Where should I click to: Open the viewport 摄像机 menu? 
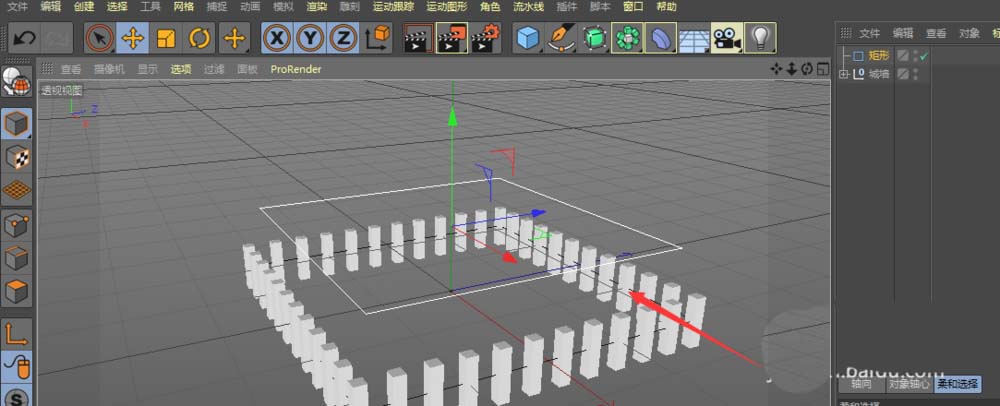(x=110, y=69)
